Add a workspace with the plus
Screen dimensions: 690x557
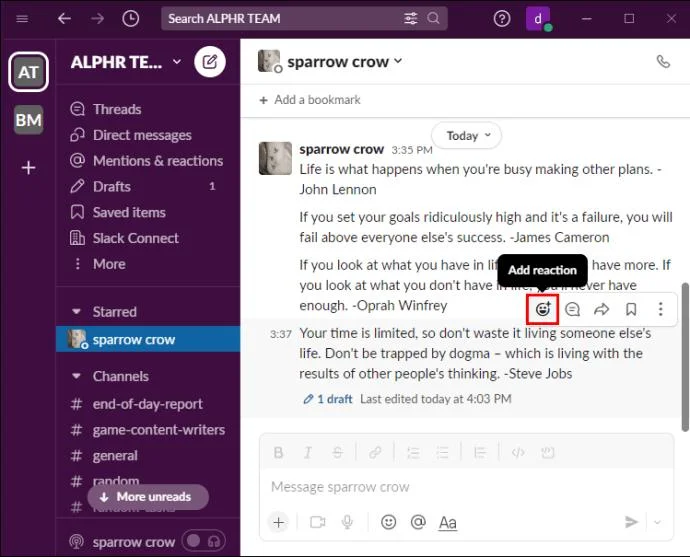(28, 168)
